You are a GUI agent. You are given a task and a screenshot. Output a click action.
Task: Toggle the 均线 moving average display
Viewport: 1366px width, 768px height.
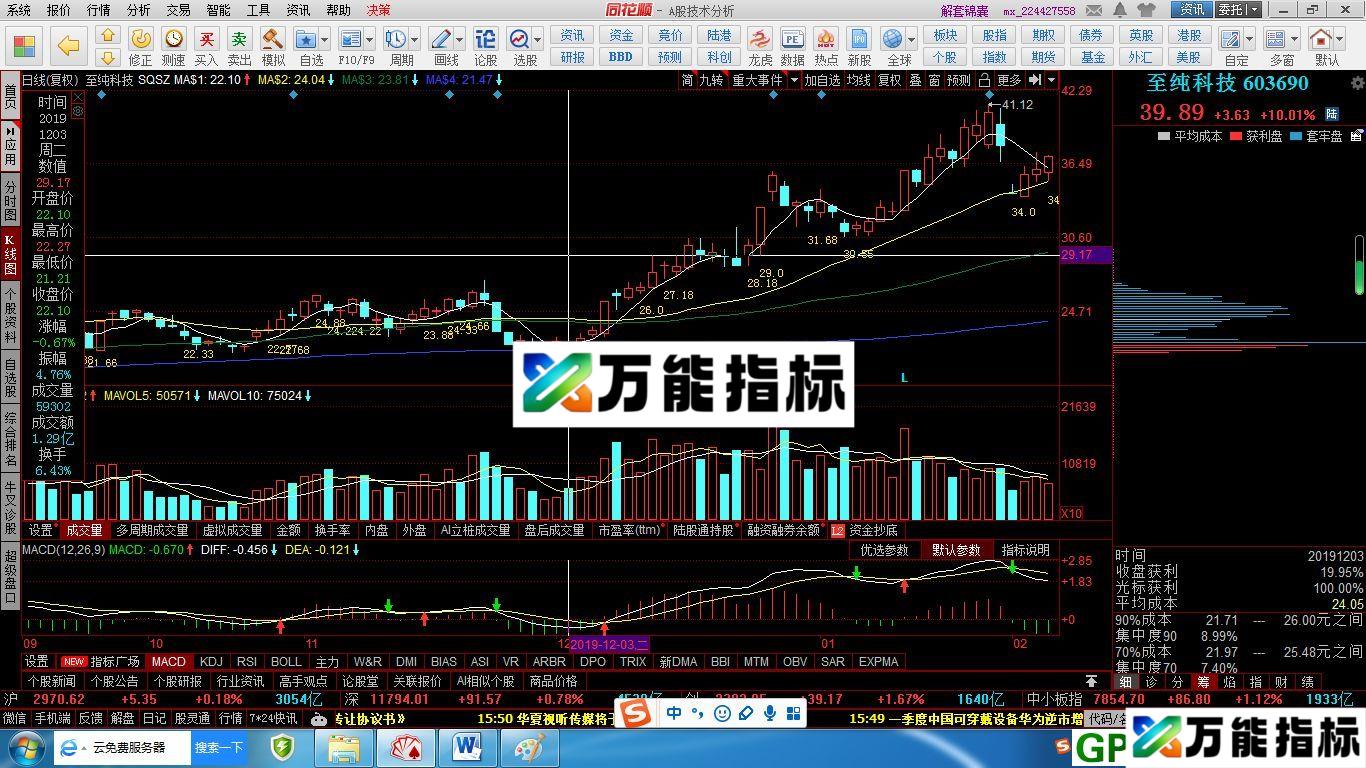point(857,80)
